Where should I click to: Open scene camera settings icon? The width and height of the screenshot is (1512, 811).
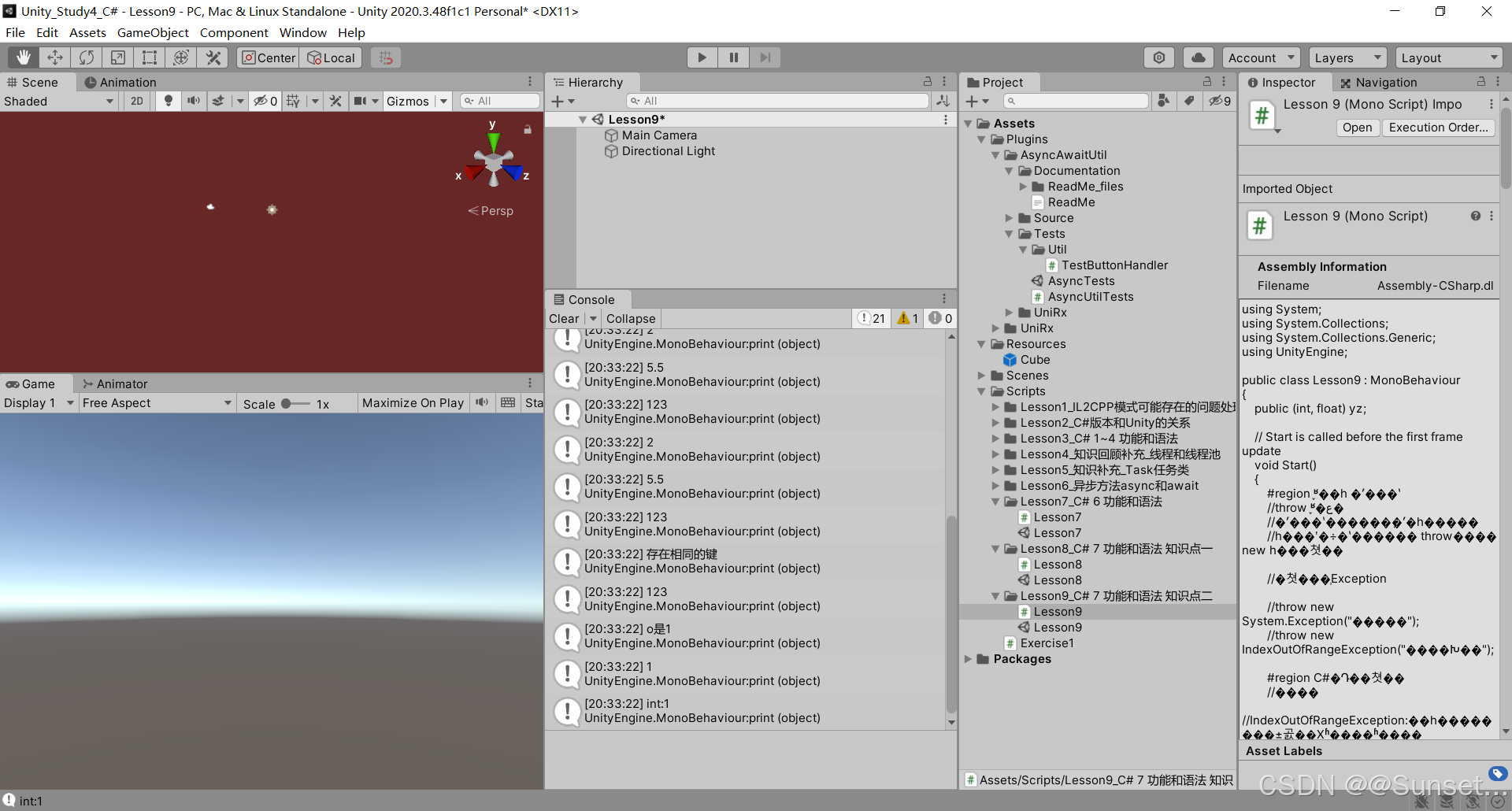coord(361,101)
